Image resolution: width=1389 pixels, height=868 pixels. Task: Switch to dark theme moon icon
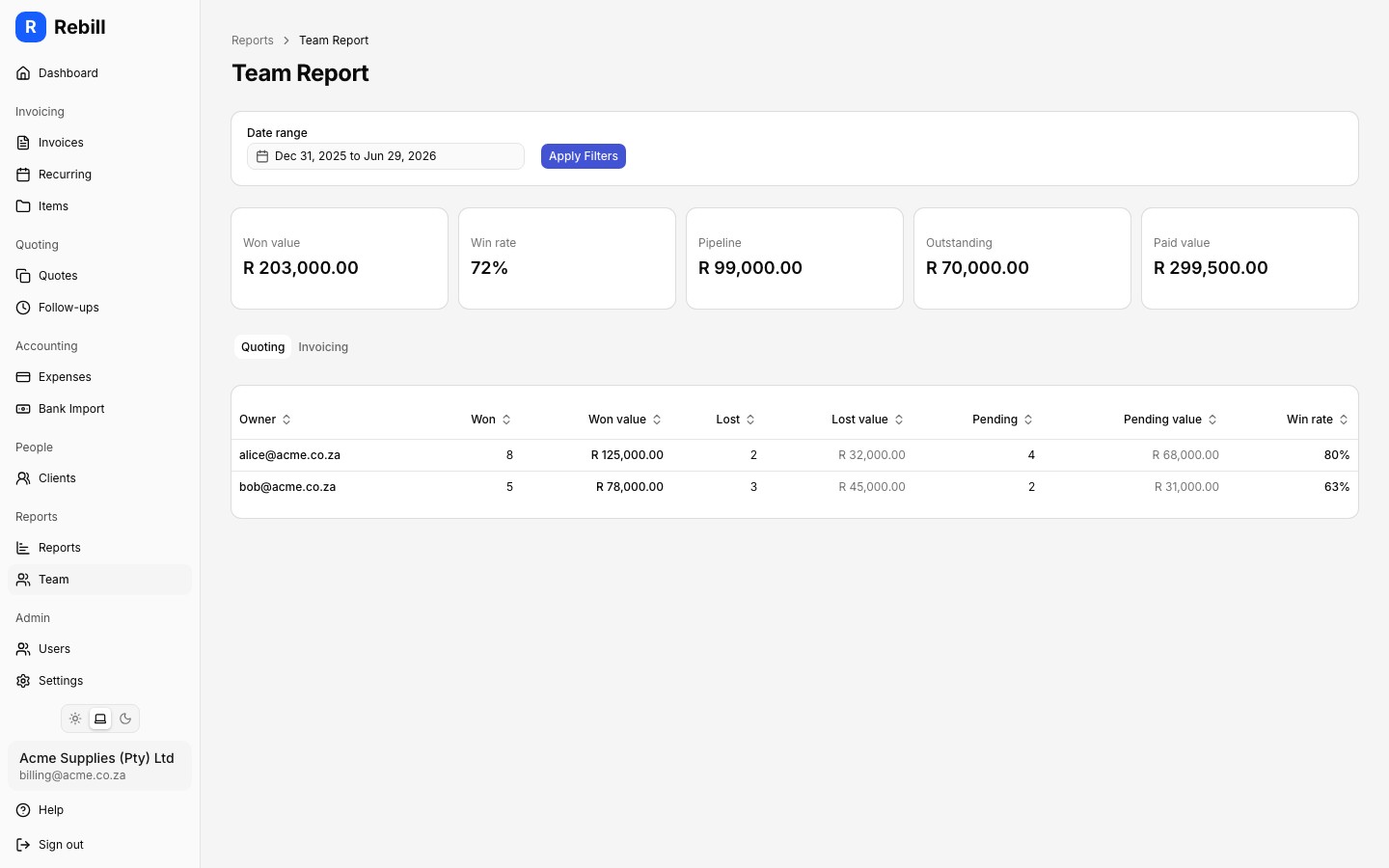(125, 719)
